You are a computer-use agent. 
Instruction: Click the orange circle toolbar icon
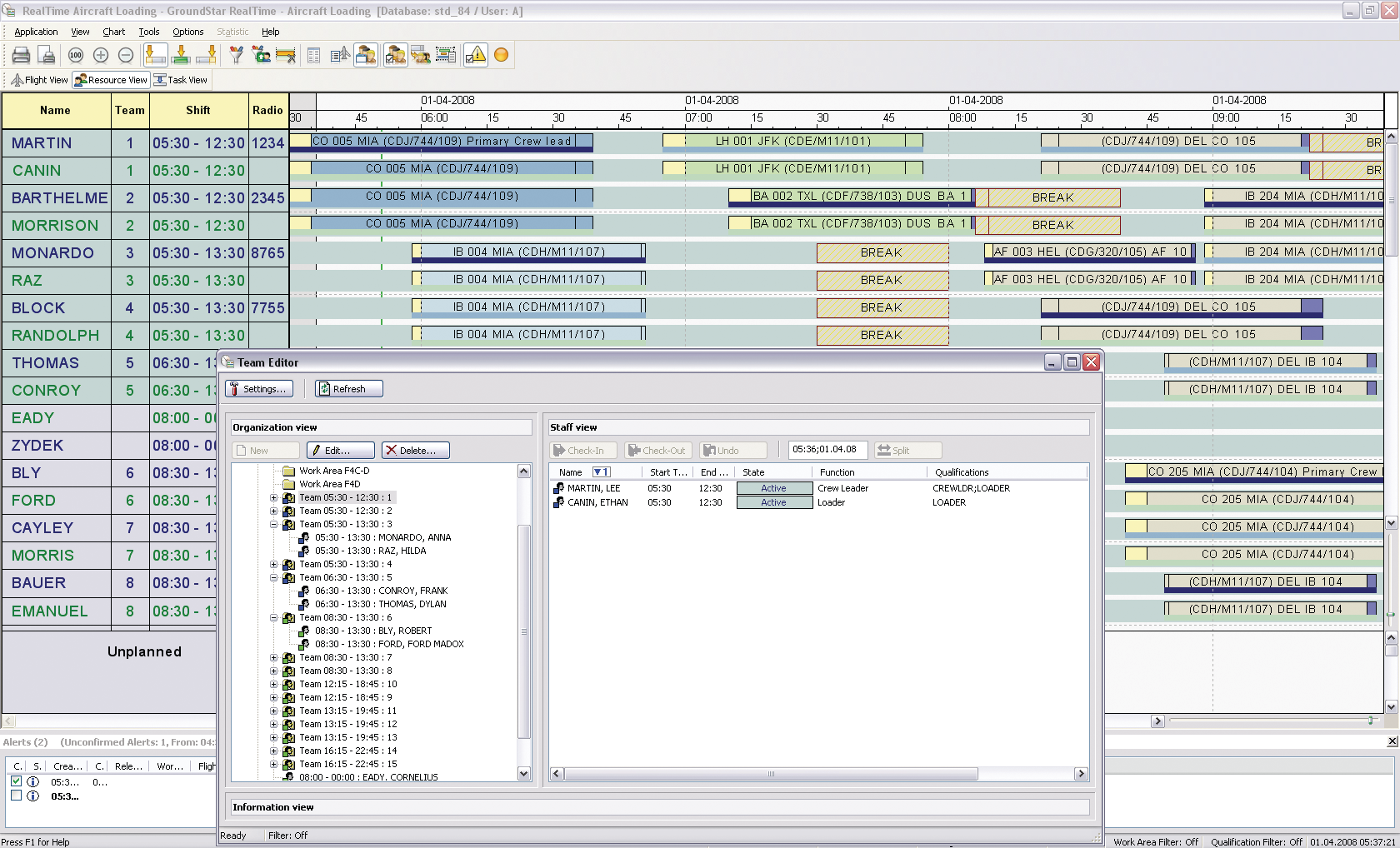tap(501, 55)
